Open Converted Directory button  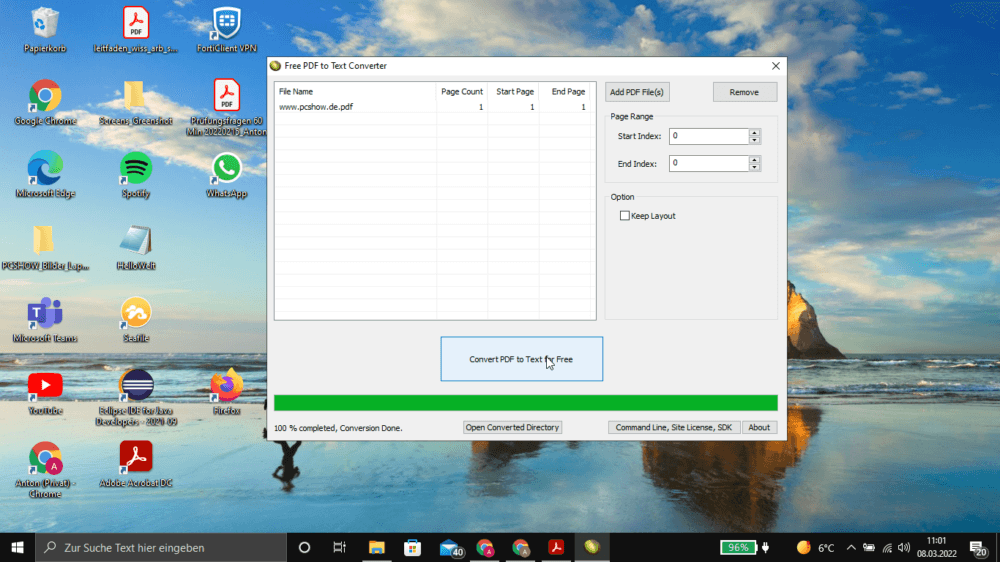[512, 427]
